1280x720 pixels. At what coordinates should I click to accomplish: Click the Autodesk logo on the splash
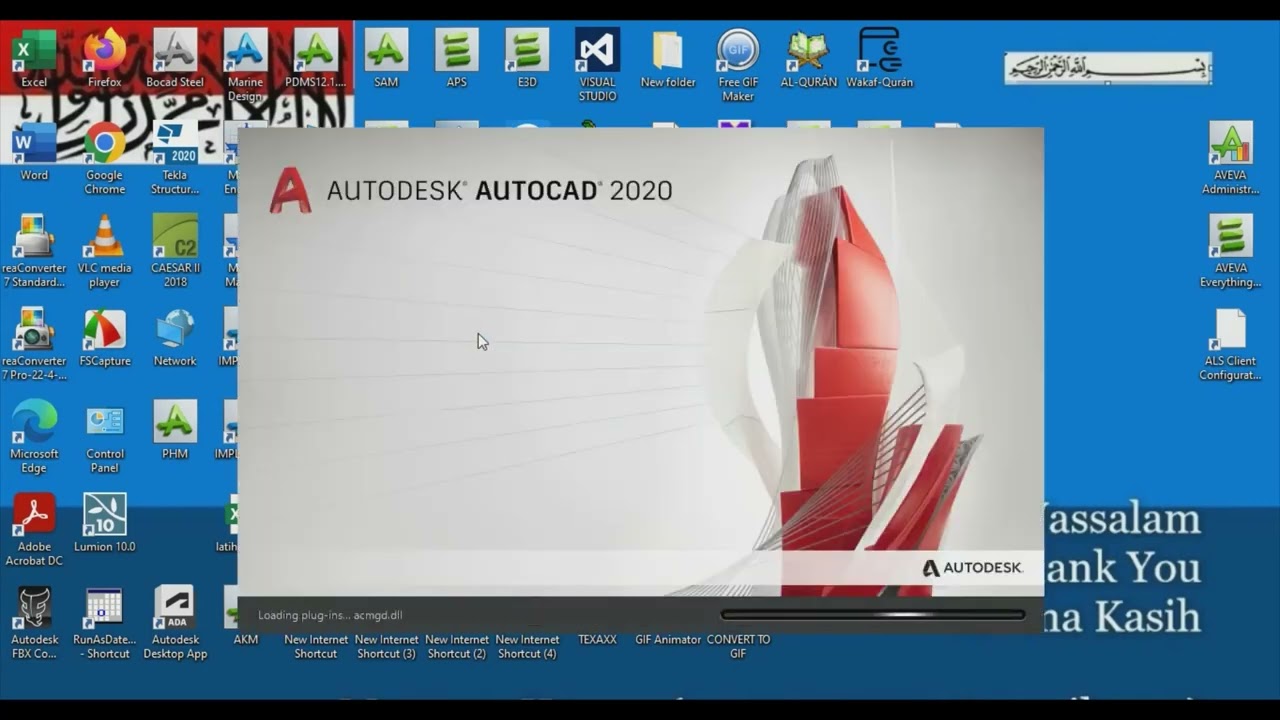[x=972, y=568]
